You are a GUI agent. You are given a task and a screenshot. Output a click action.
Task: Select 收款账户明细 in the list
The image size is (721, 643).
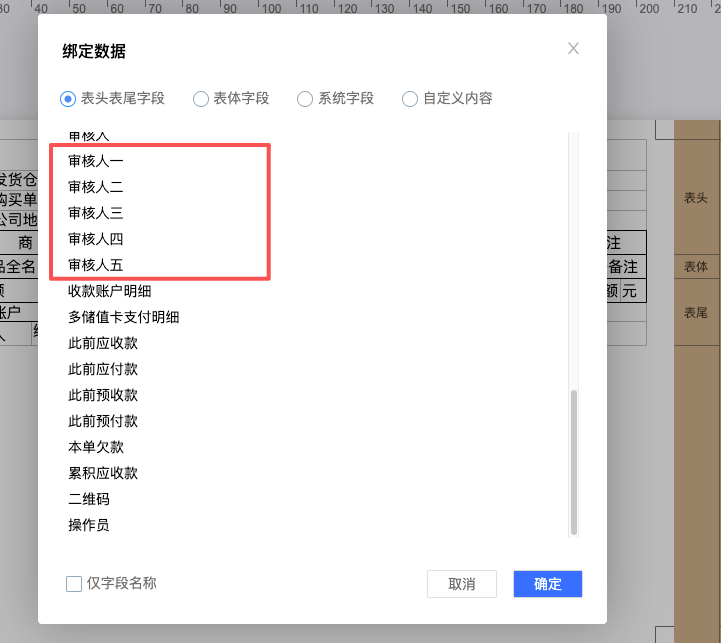coord(109,291)
